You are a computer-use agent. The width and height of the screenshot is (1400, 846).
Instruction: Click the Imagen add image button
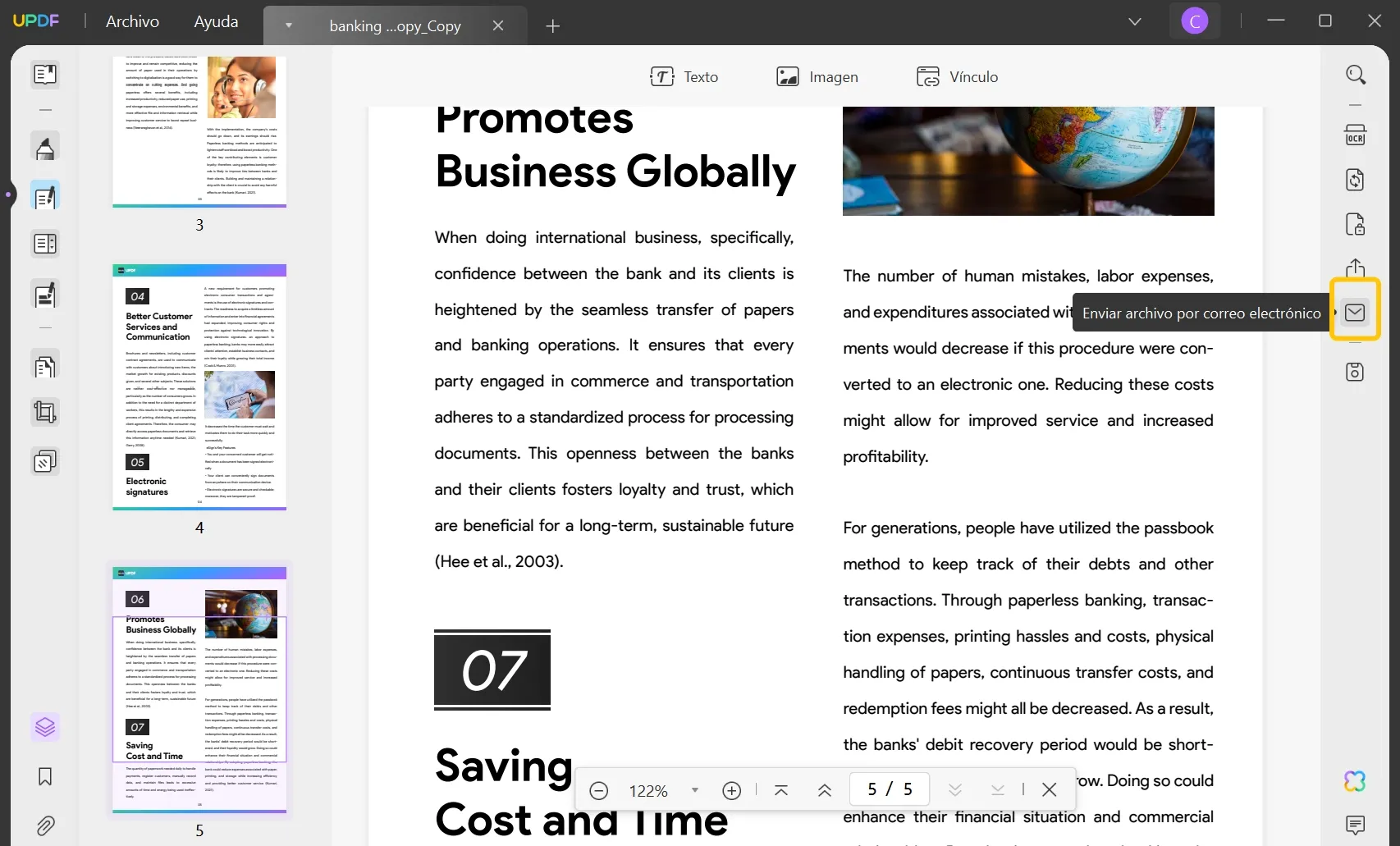[x=817, y=76]
